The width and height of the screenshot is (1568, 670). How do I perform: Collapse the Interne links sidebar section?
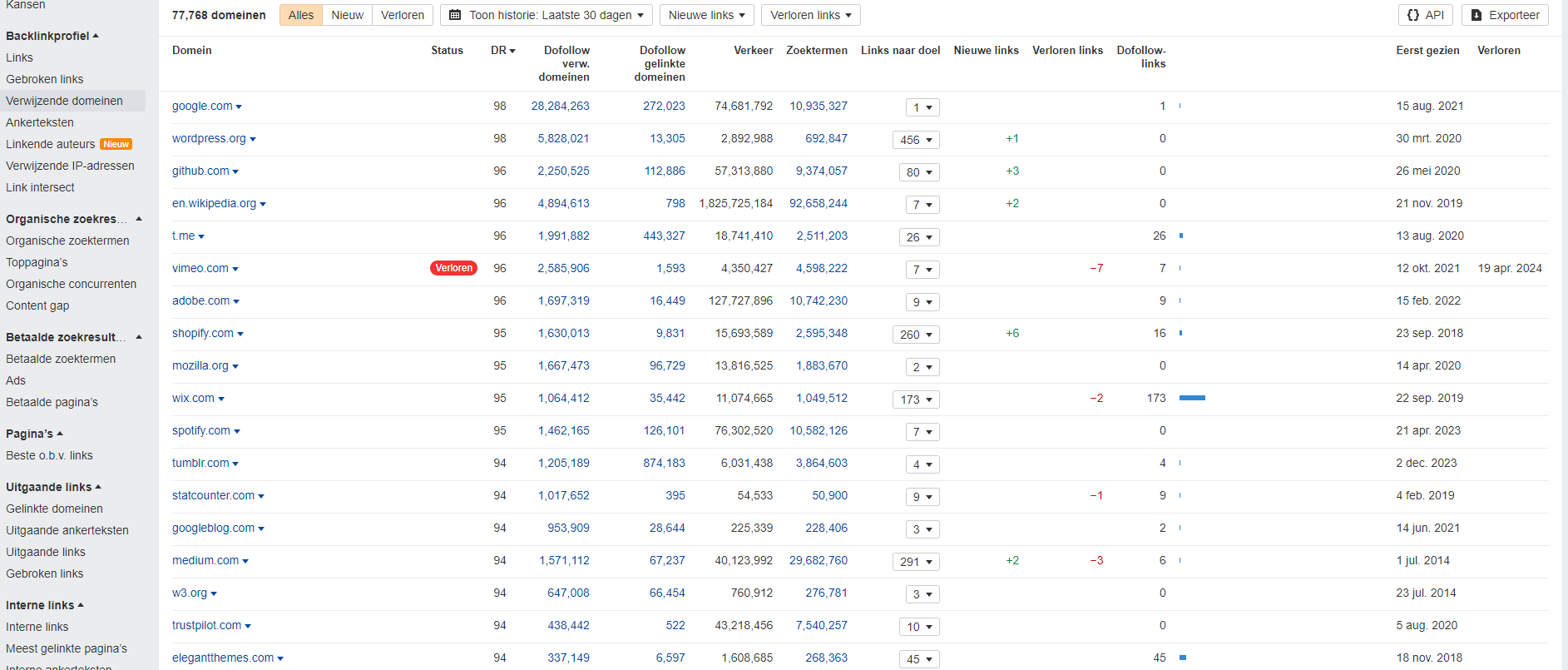[x=45, y=605]
